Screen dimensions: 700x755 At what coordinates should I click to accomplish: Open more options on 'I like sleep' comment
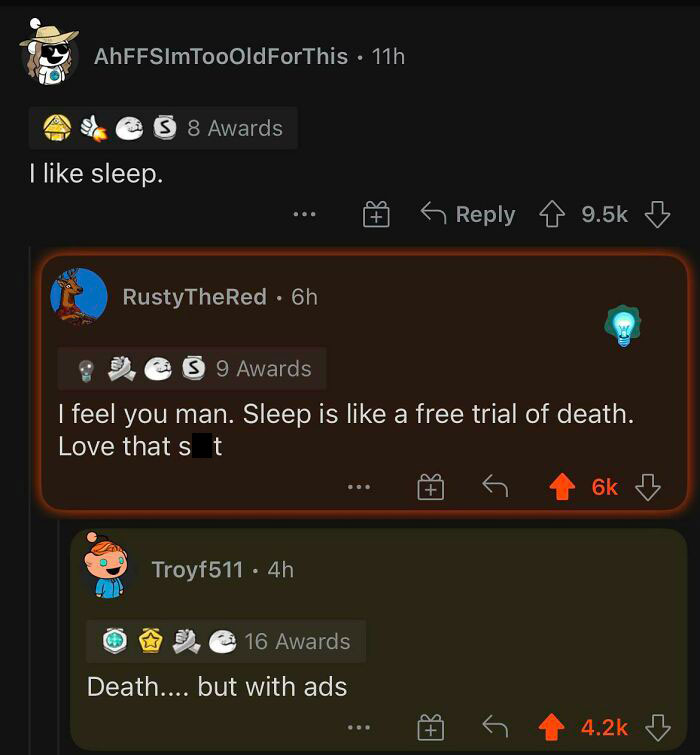click(305, 214)
